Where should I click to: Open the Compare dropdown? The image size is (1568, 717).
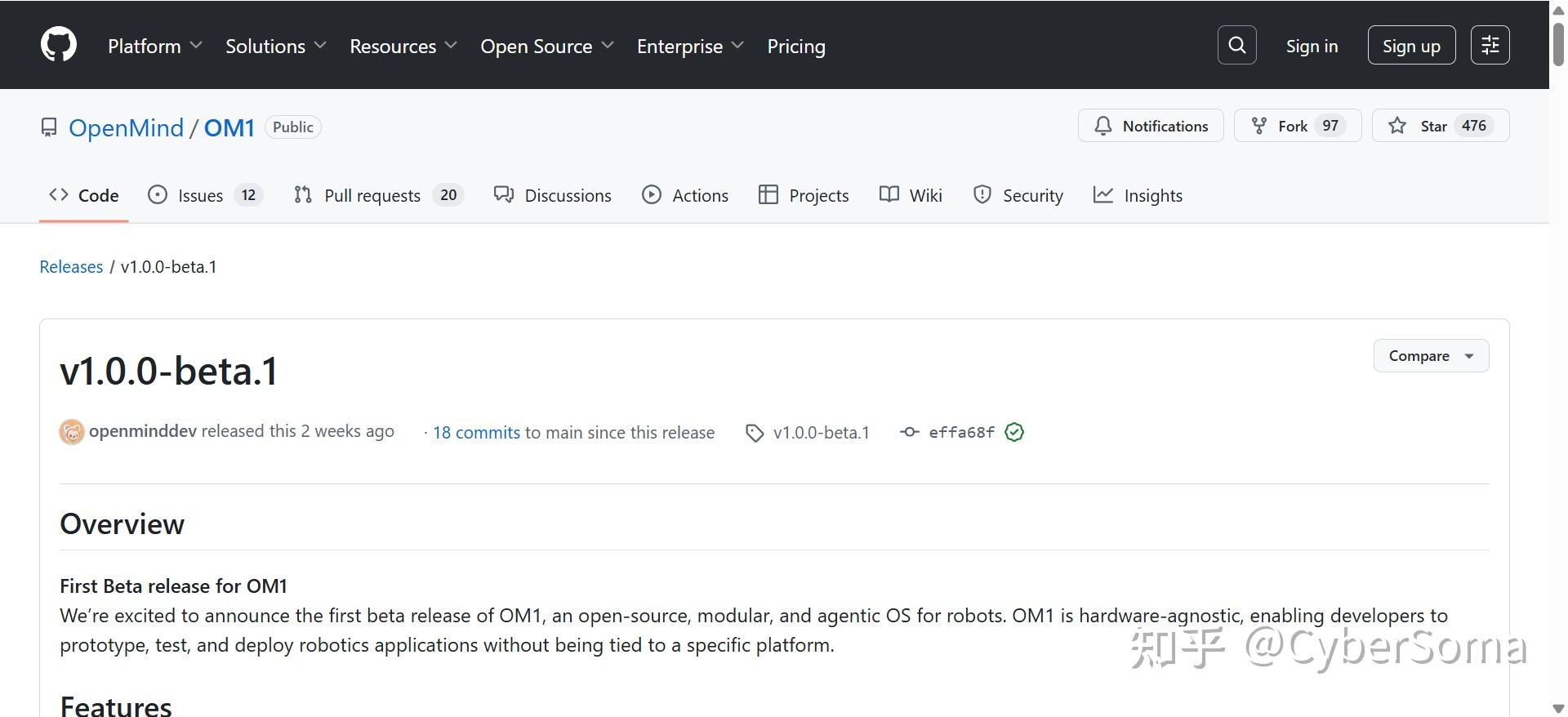click(1431, 356)
